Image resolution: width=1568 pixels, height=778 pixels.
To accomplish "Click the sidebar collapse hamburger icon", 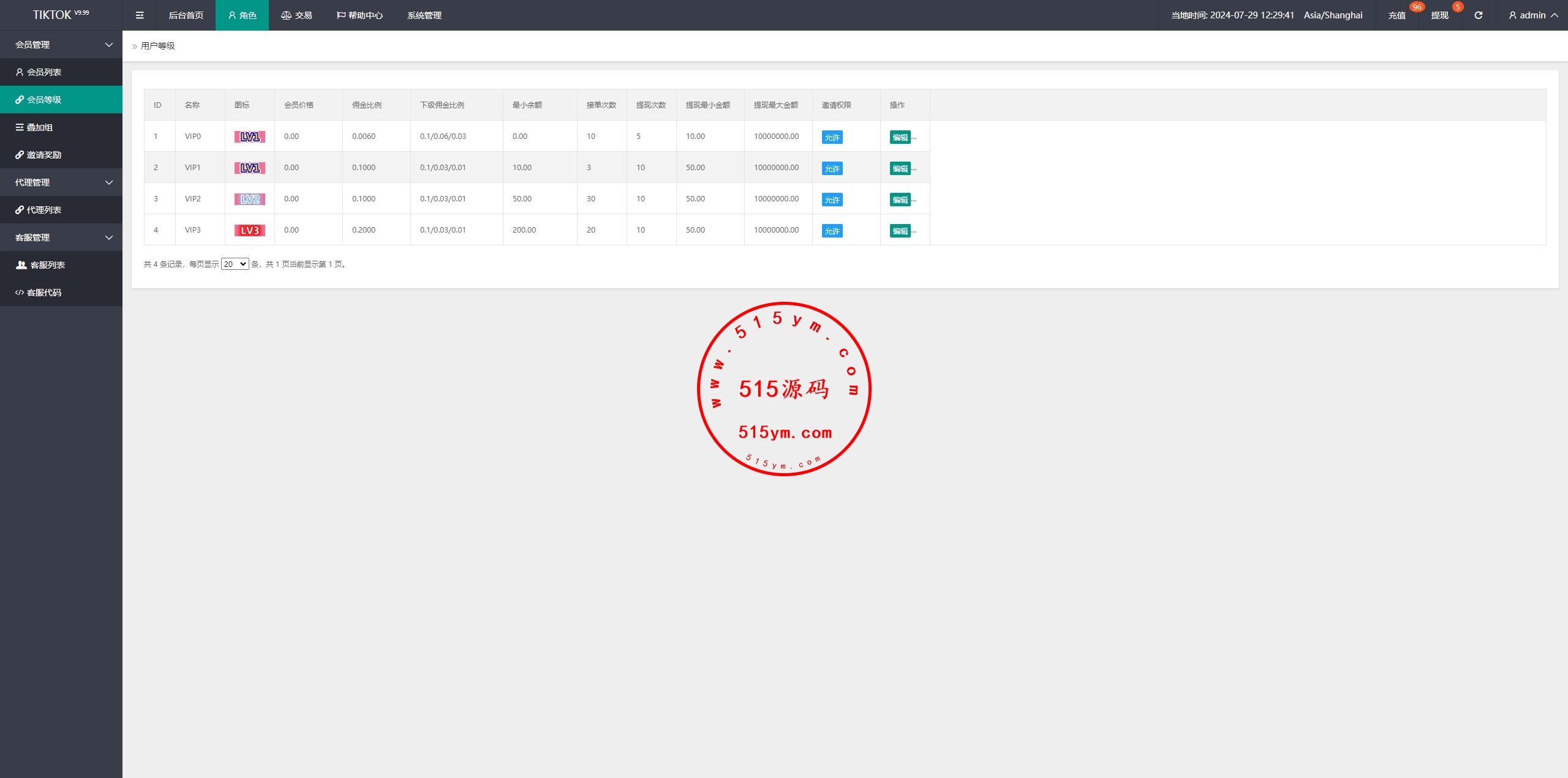I will [x=140, y=15].
